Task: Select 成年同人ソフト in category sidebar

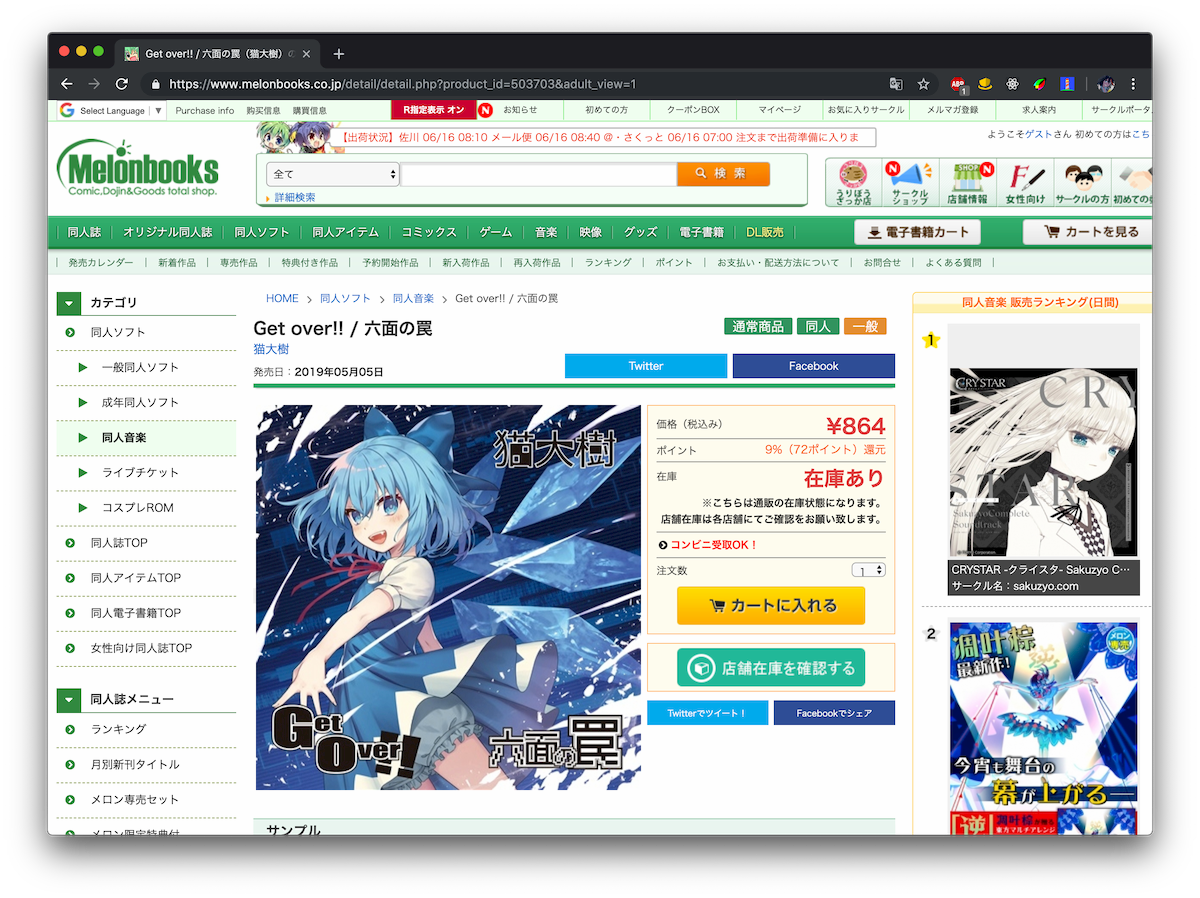Action: click(140, 402)
